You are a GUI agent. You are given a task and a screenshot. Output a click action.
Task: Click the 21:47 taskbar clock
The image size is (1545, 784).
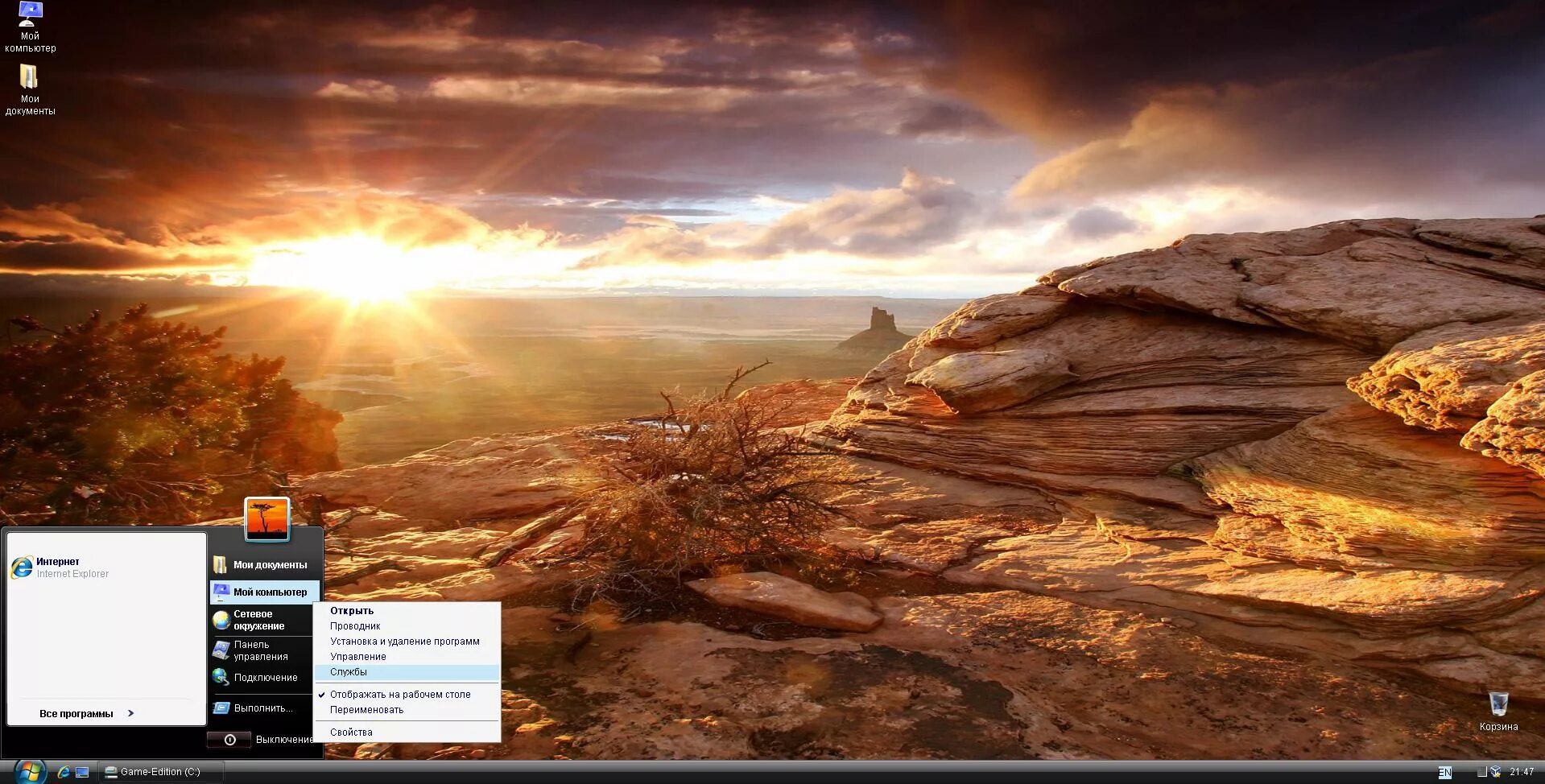(1522, 772)
